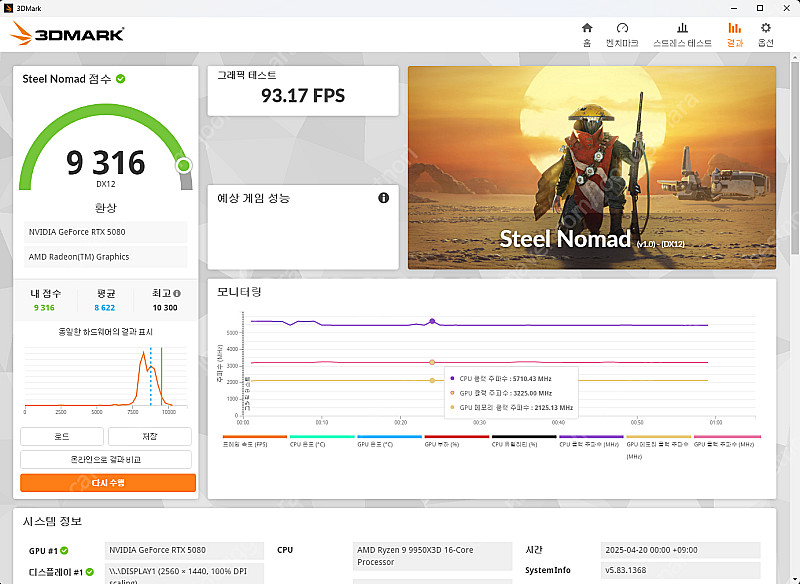Click 온라인으로 결과 비교 button

tap(106, 460)
